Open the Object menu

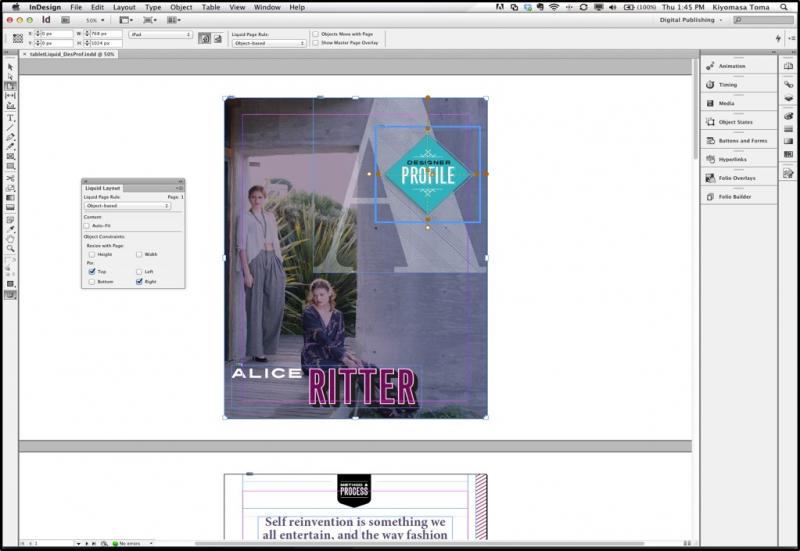click(x=181, y=7)
